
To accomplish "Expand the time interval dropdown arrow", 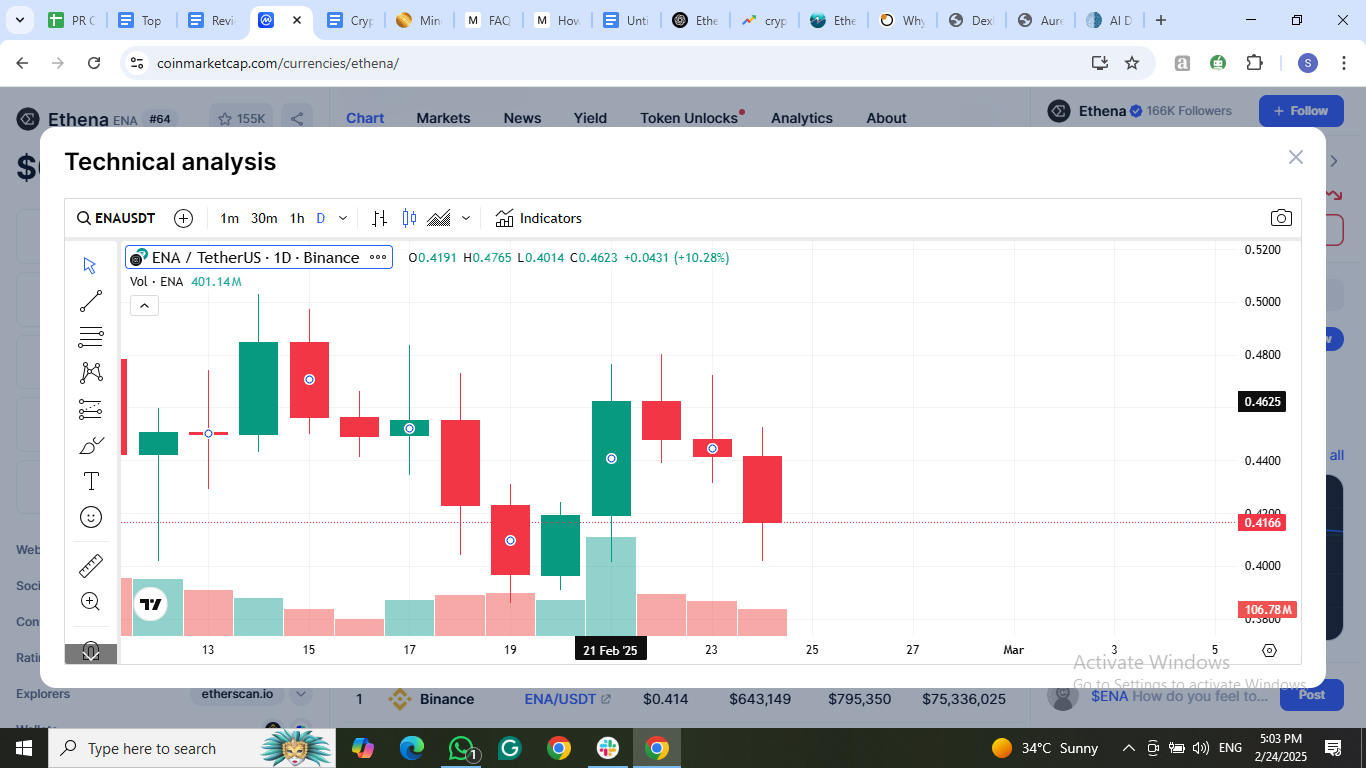I will click(x=343, y=218).
